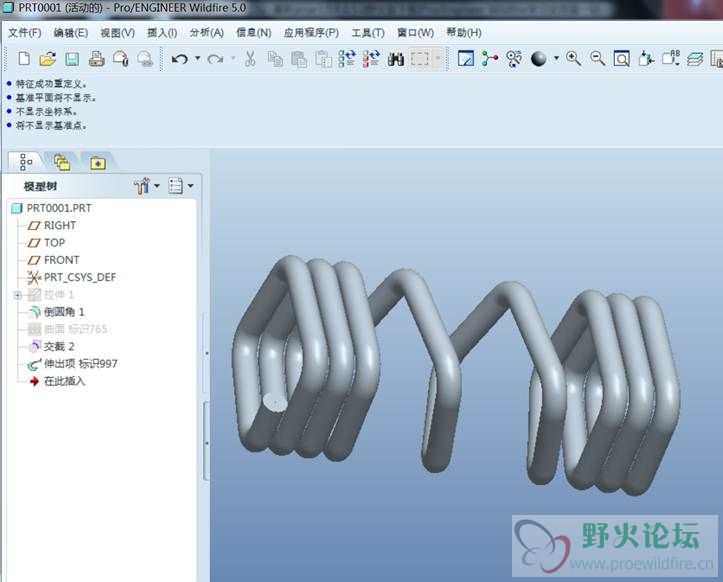Click the 在此插入 insert marker
Image resolution: width=723 pixels, height=582 pixels.
[64, 381]
